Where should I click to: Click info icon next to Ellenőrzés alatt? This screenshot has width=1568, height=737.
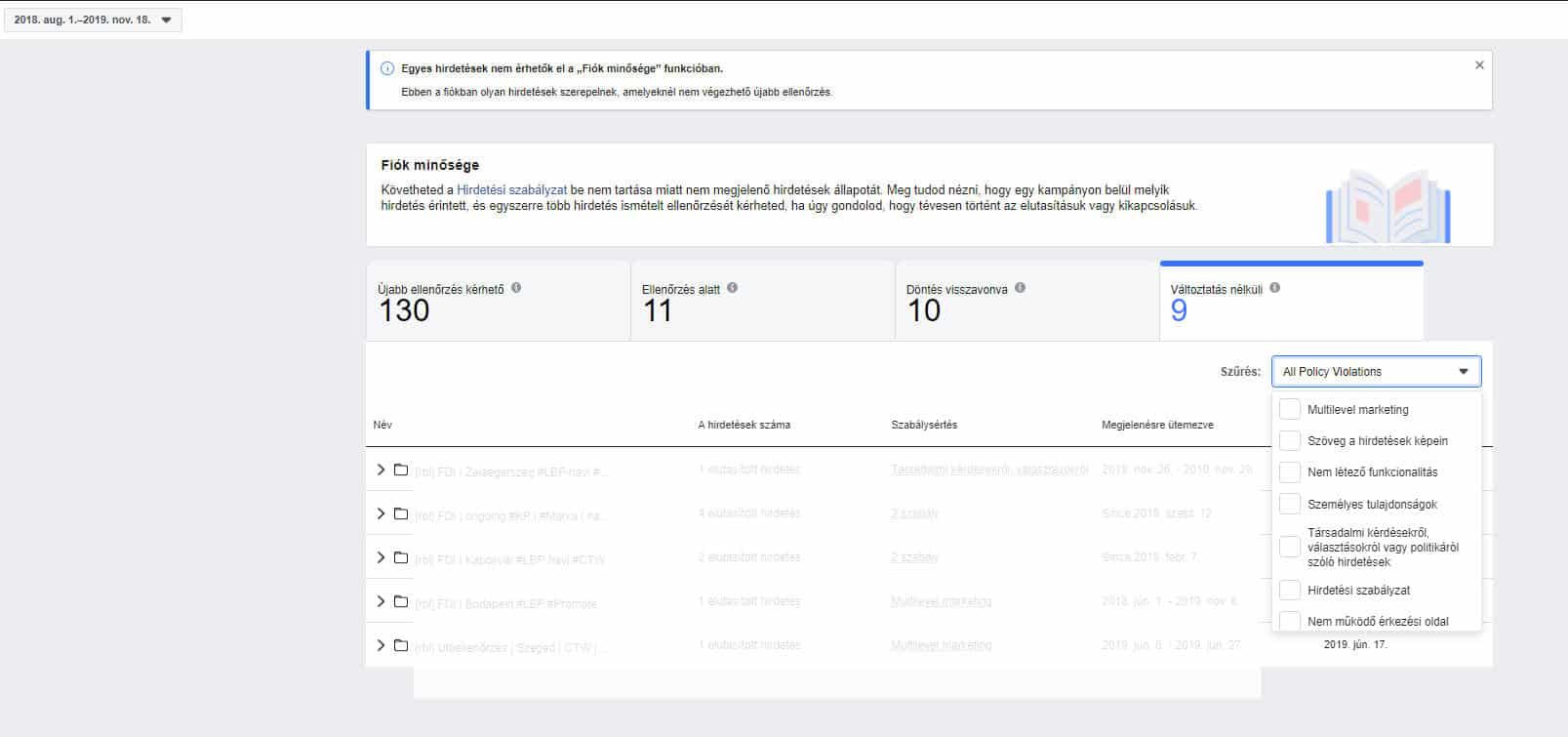(732, 288)
